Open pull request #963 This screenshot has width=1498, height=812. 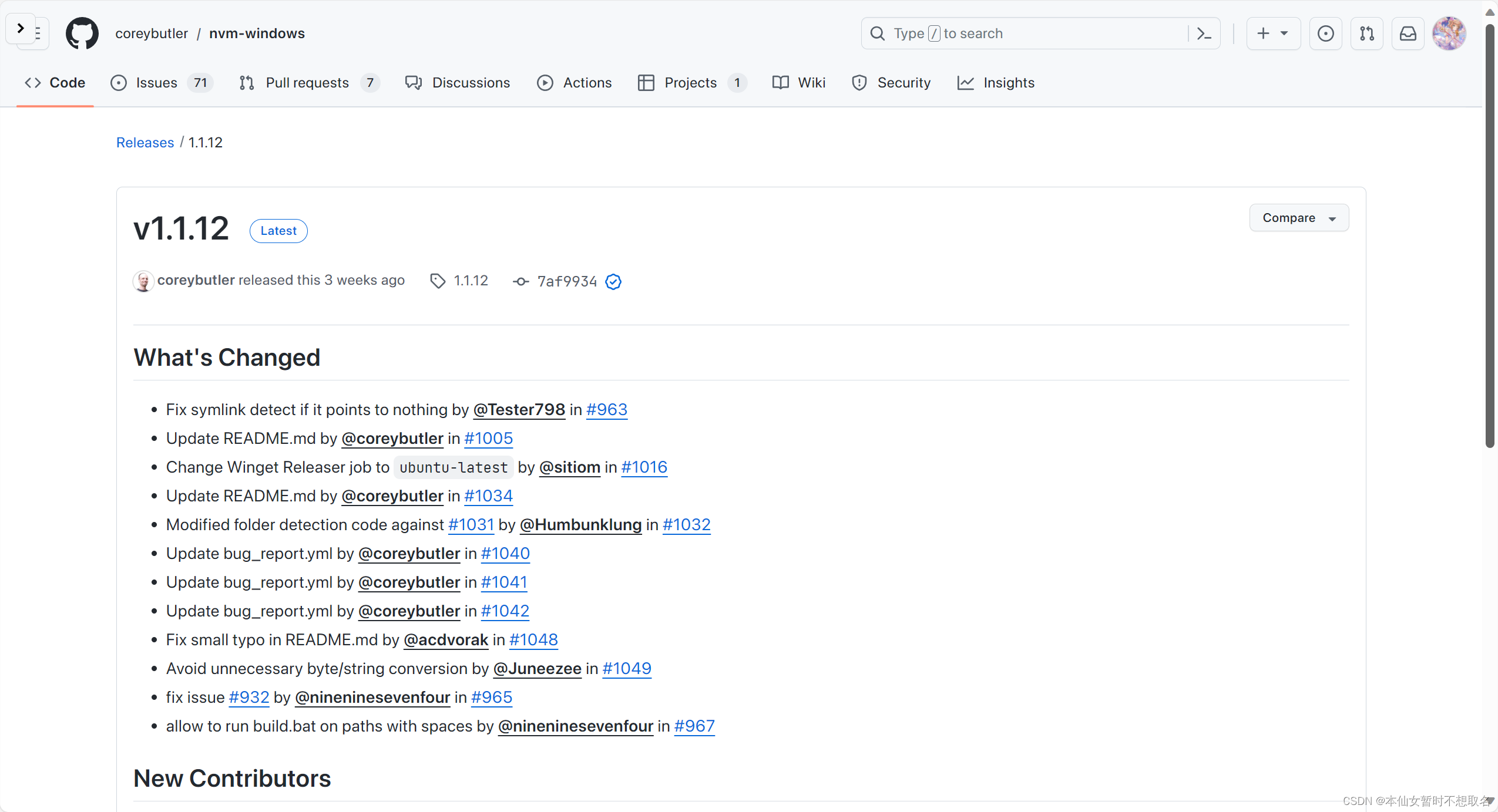click(607, 410)
